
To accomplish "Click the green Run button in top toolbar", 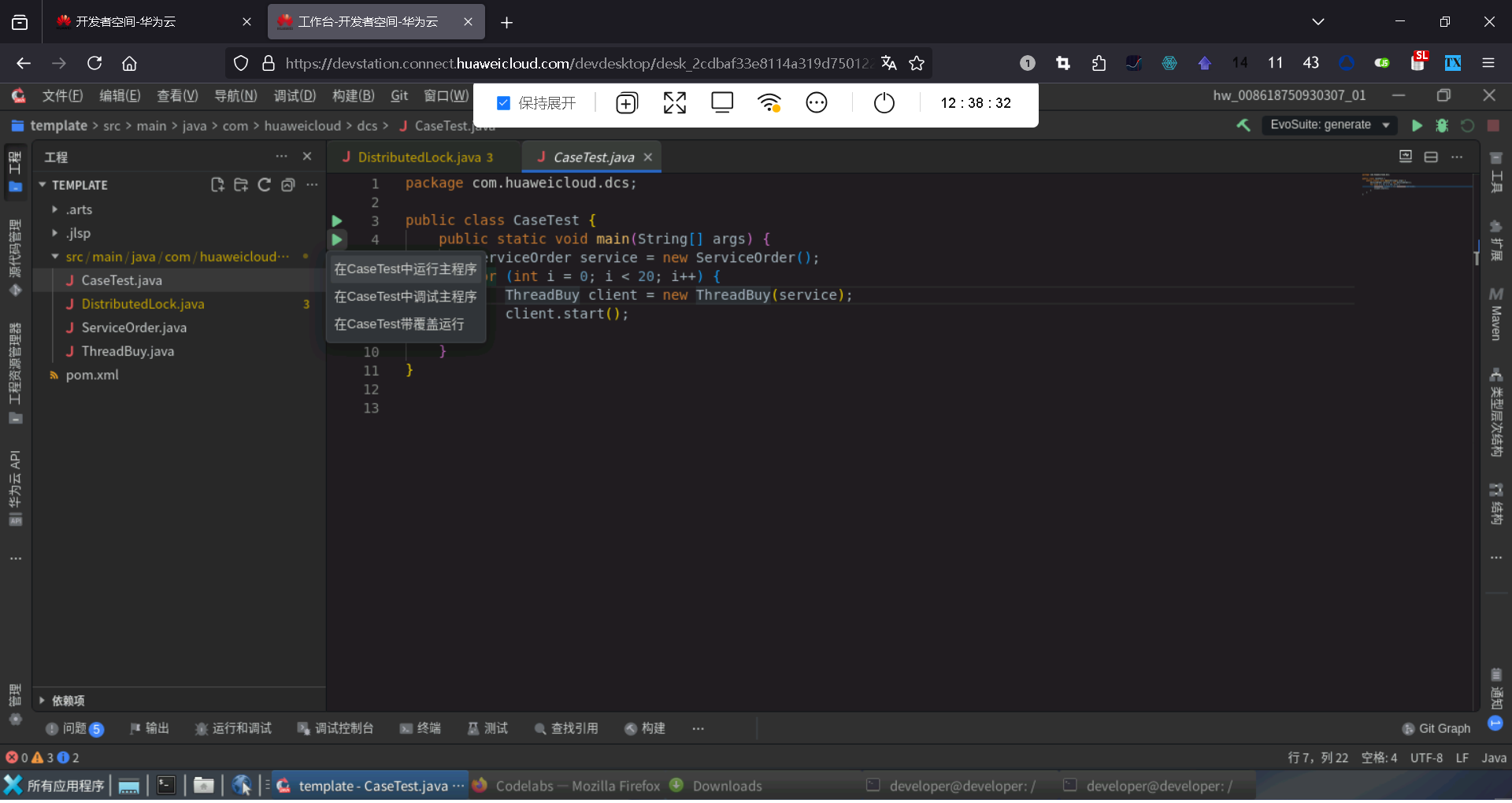I will pyautogui.click(x=1417, y=126).
